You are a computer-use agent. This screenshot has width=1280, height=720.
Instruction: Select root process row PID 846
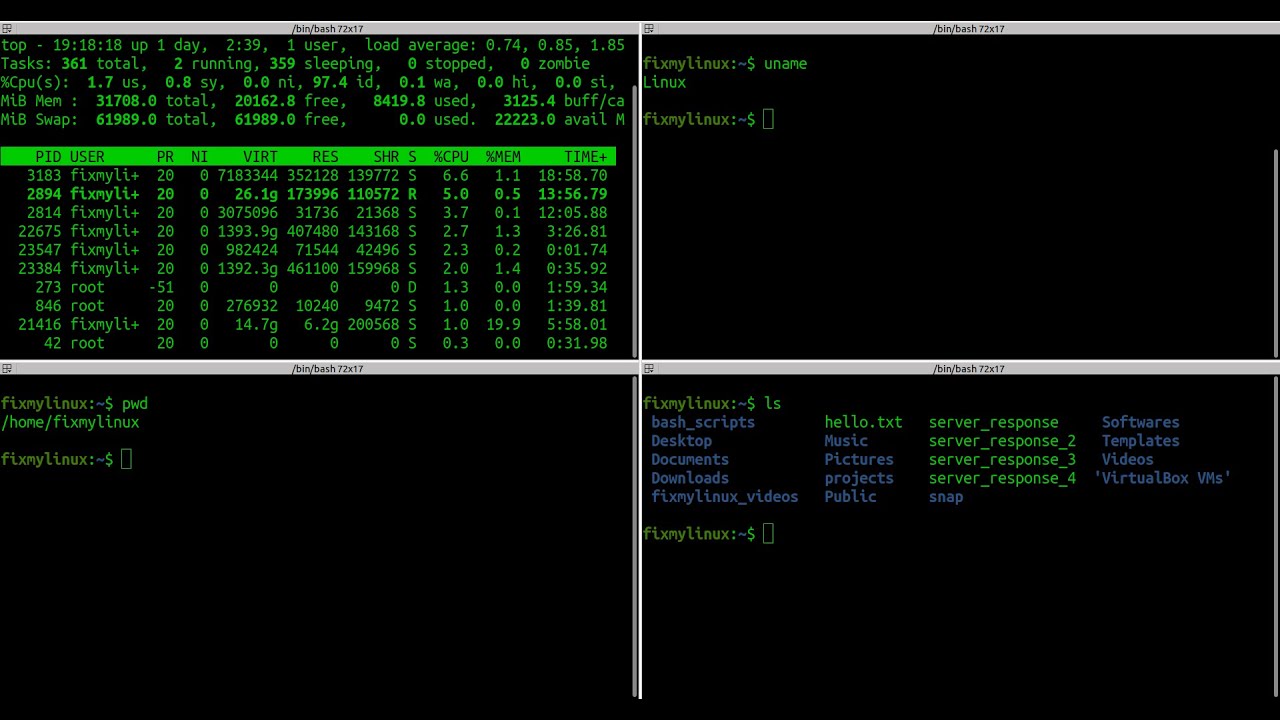coord(308,306)
